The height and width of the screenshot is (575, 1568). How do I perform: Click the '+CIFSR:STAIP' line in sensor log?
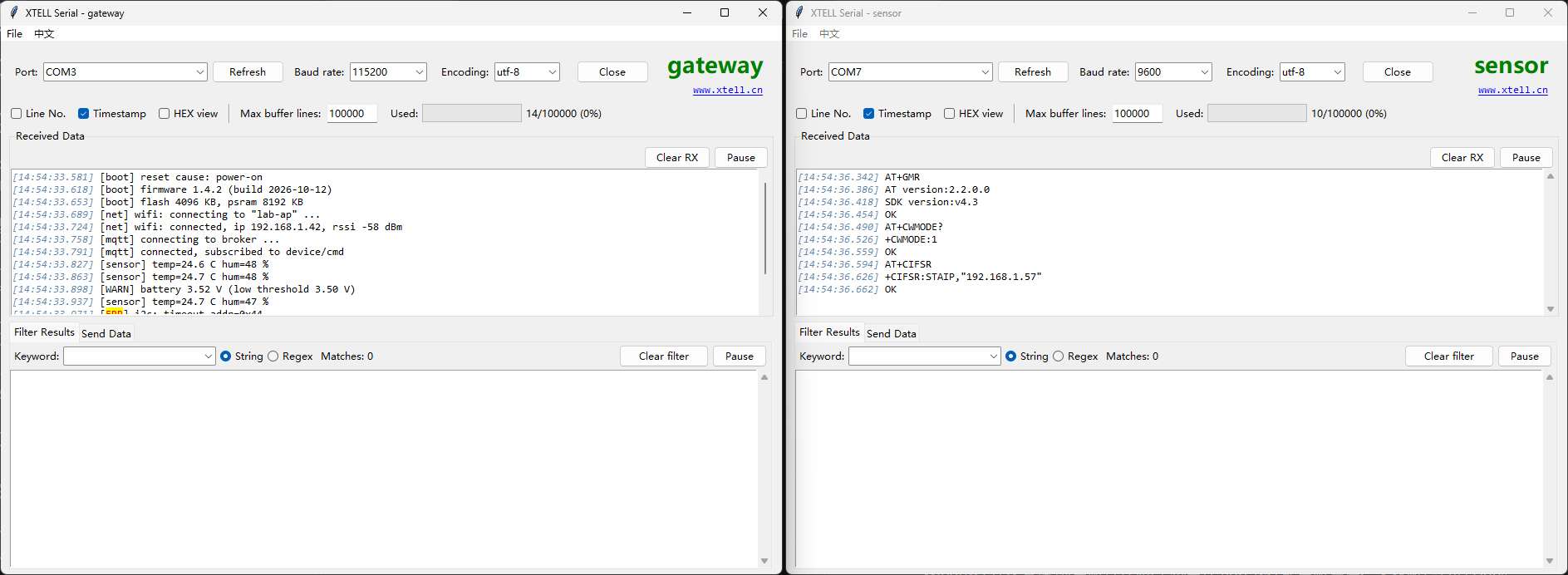click(919, 277)
